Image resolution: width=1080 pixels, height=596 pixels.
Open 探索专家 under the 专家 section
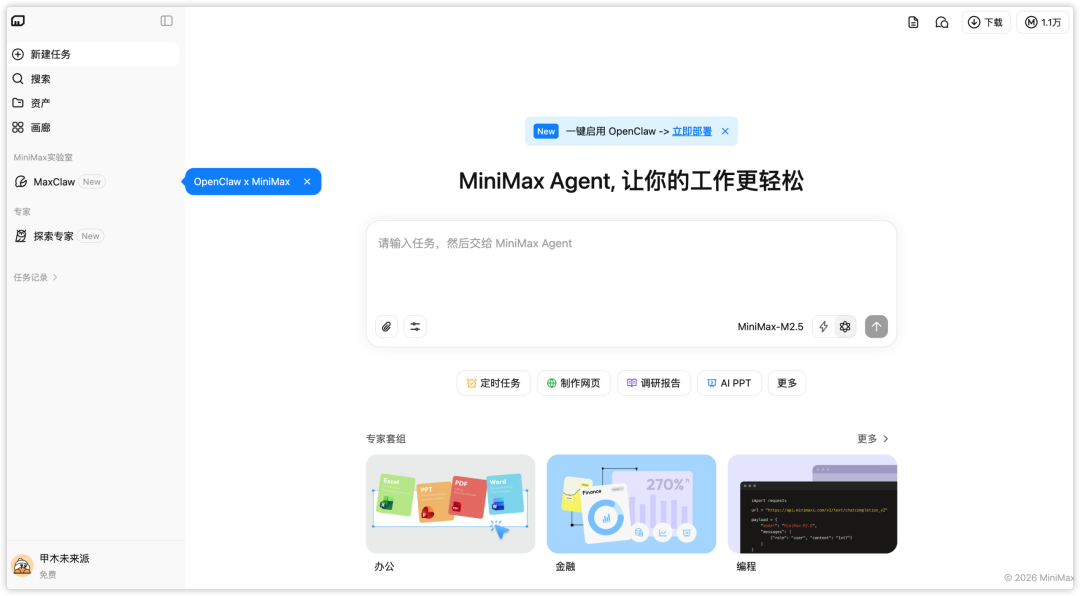tap(52, 235)
